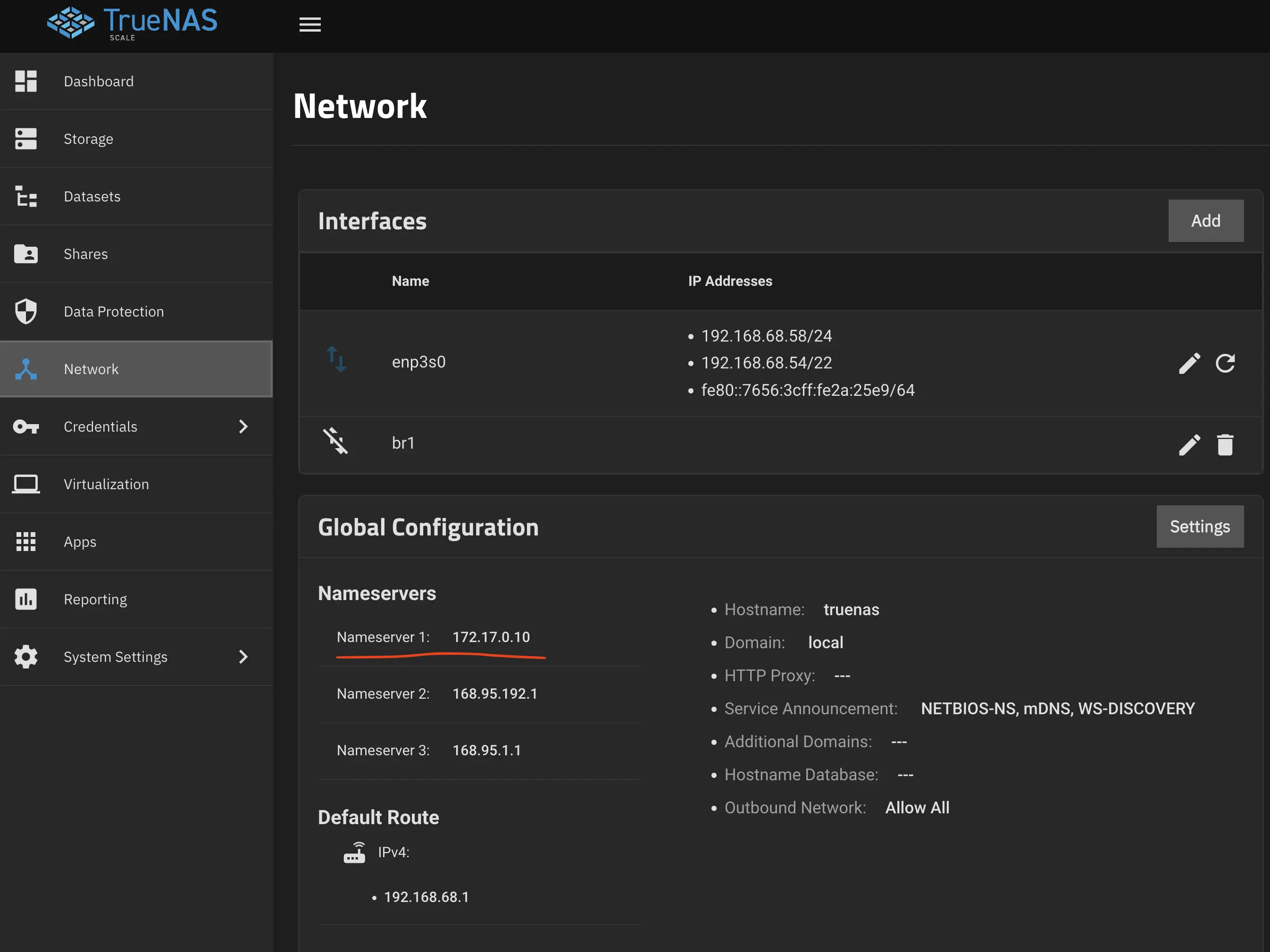Select the Dashboard icon in sidebar
Viewport: 1270px width, 952px height.
[26, 81]
